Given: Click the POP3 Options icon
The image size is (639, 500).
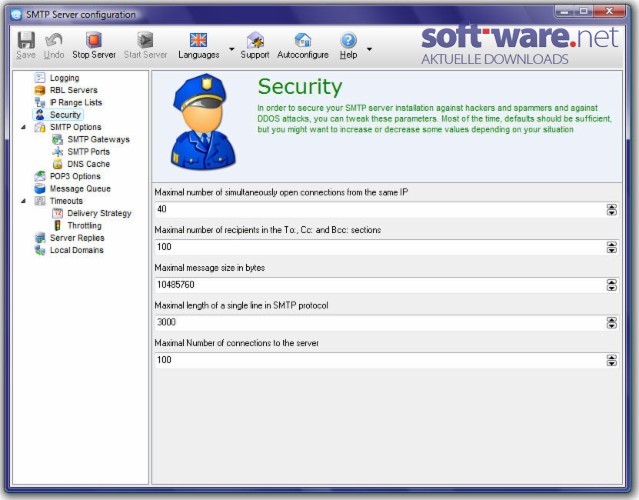Looking at the screenshot, I should point(40,176).
